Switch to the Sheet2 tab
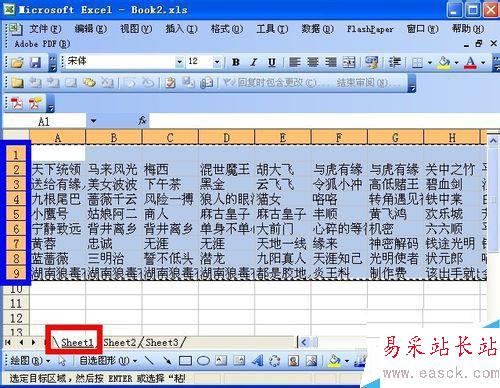Screen dimensions: 500x388 120,343
